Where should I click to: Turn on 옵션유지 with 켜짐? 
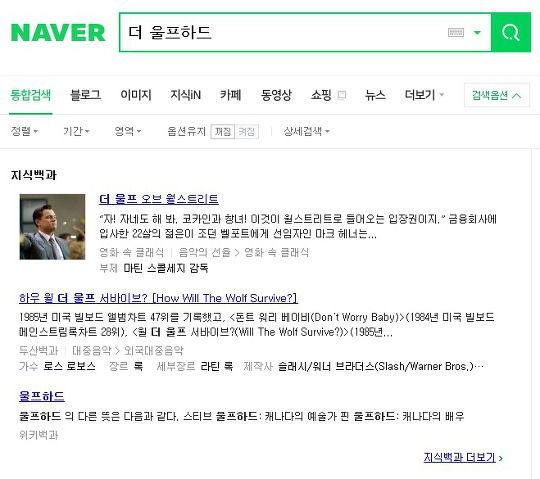coord(246,131)
